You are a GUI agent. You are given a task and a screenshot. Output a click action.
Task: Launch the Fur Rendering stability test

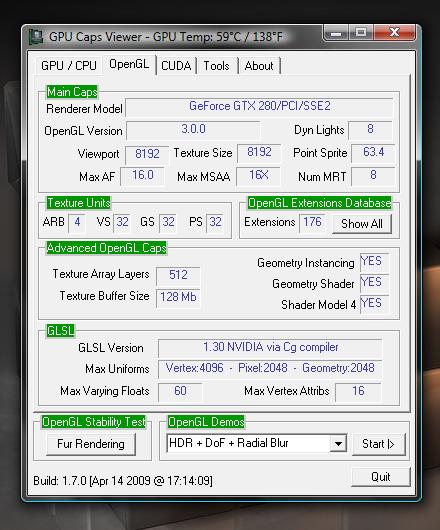pyautogui.click(x=91, y=444)
